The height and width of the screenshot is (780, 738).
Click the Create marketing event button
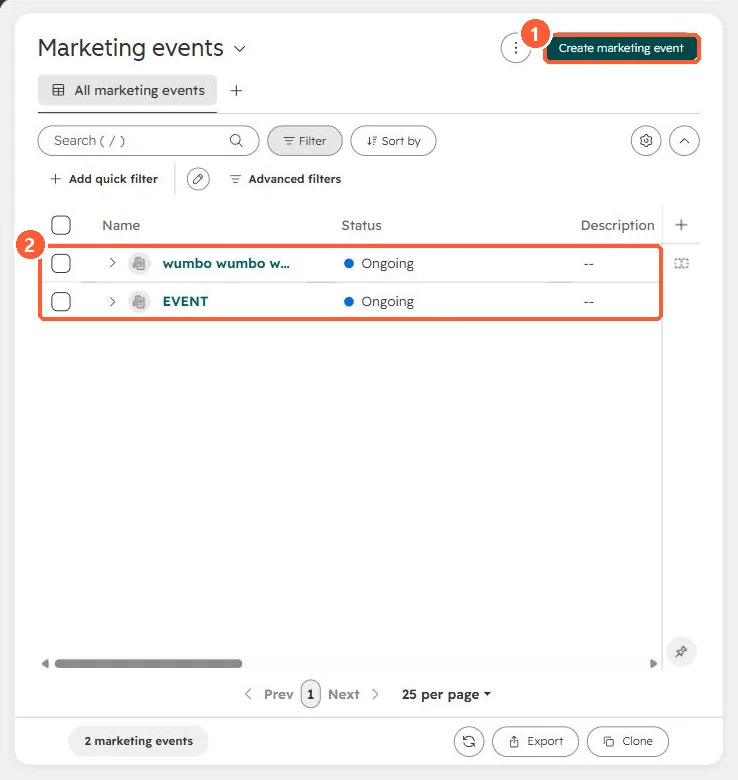pyautogui.click(x=621, y=48)
